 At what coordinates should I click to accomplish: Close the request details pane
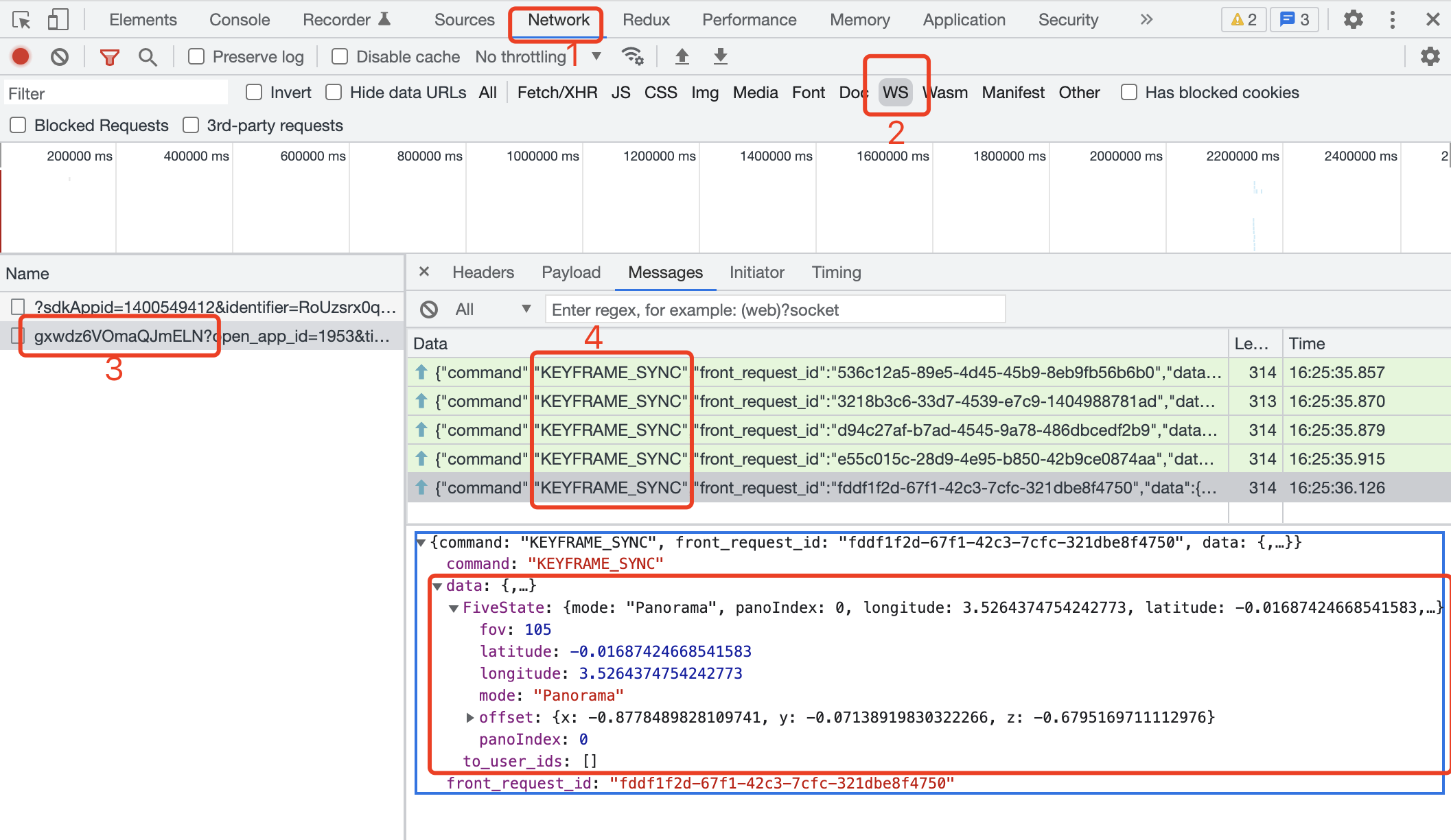pos(424,272)
